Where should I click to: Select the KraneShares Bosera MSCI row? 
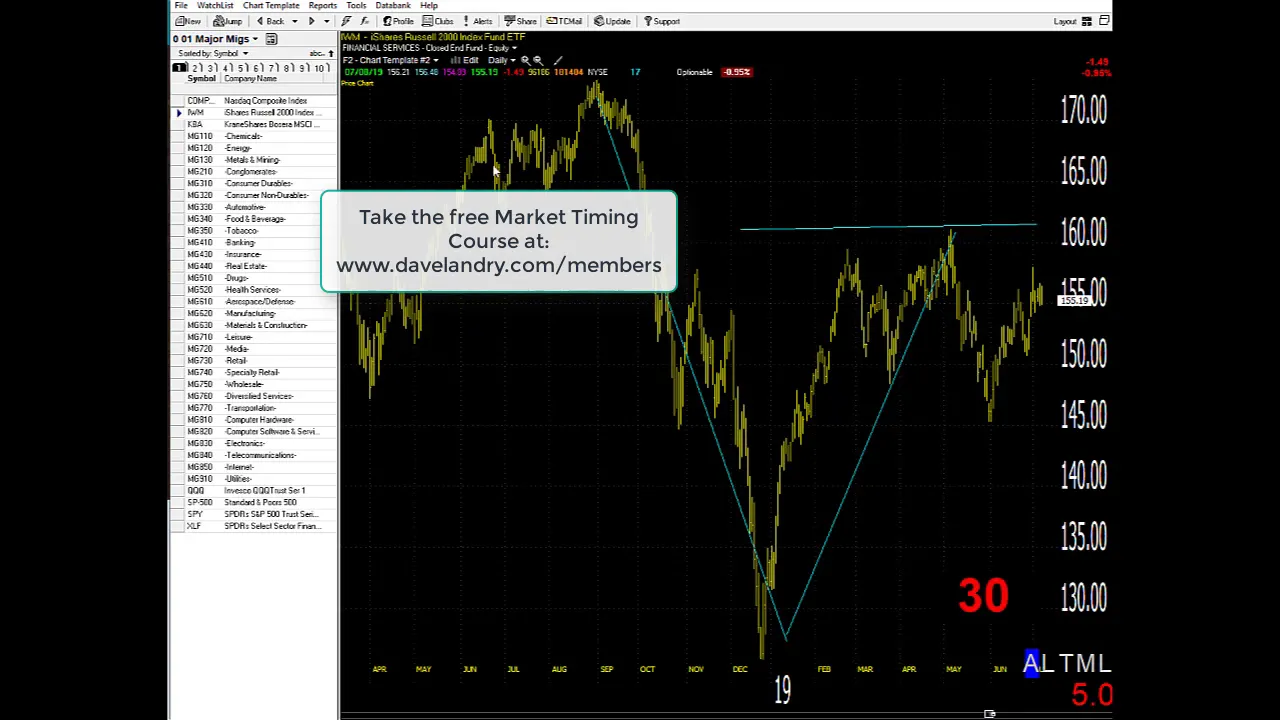254,124
